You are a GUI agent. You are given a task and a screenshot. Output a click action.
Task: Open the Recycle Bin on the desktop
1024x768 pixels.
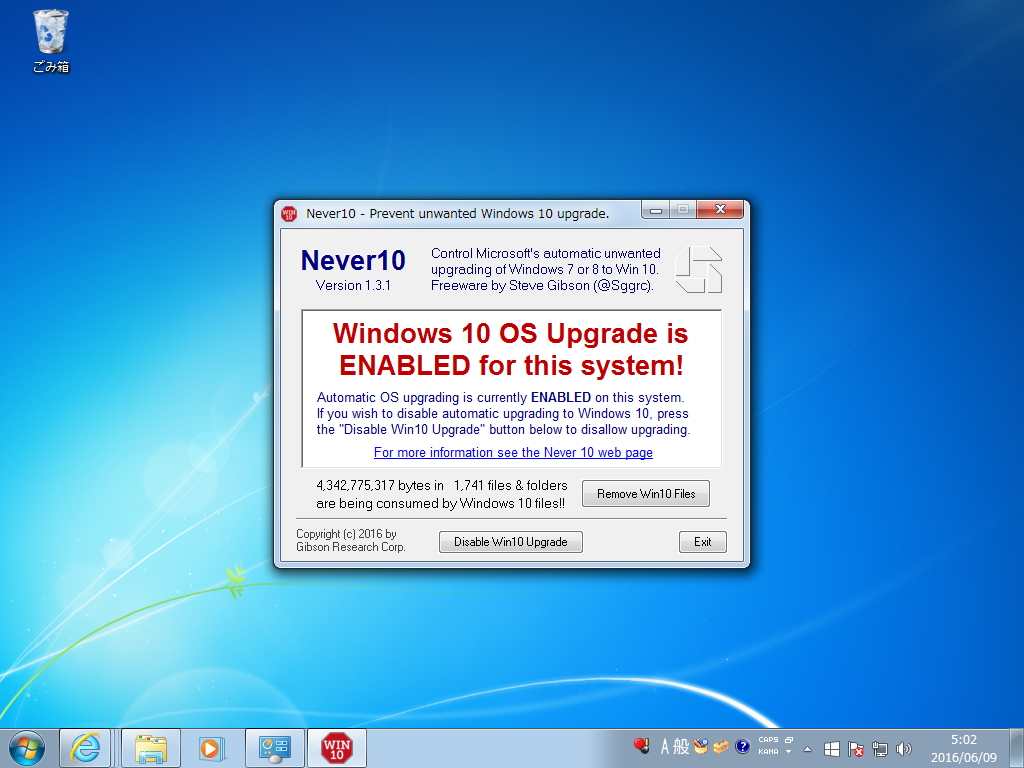(x=49, y=33)
